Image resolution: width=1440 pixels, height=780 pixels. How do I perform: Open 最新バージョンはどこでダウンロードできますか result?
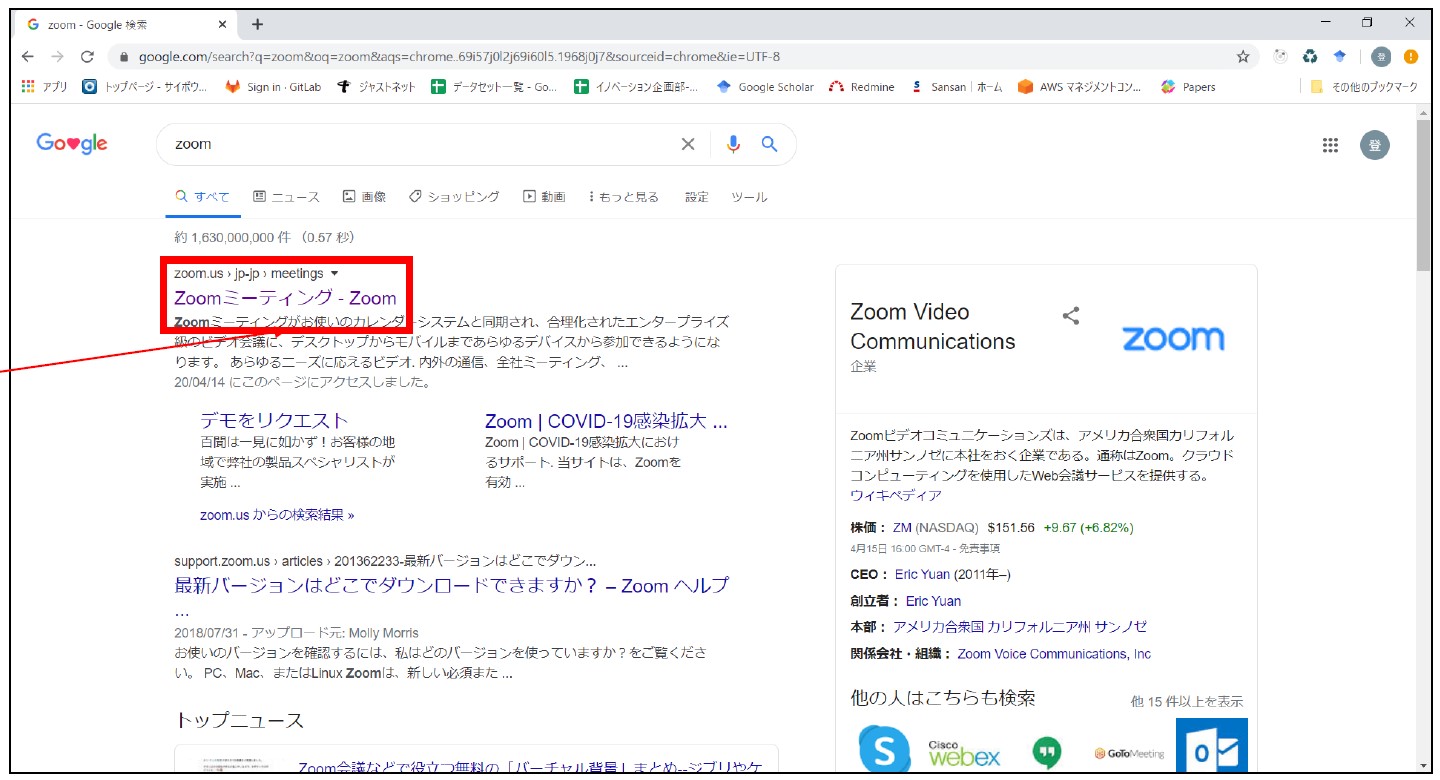pos(451,585)
